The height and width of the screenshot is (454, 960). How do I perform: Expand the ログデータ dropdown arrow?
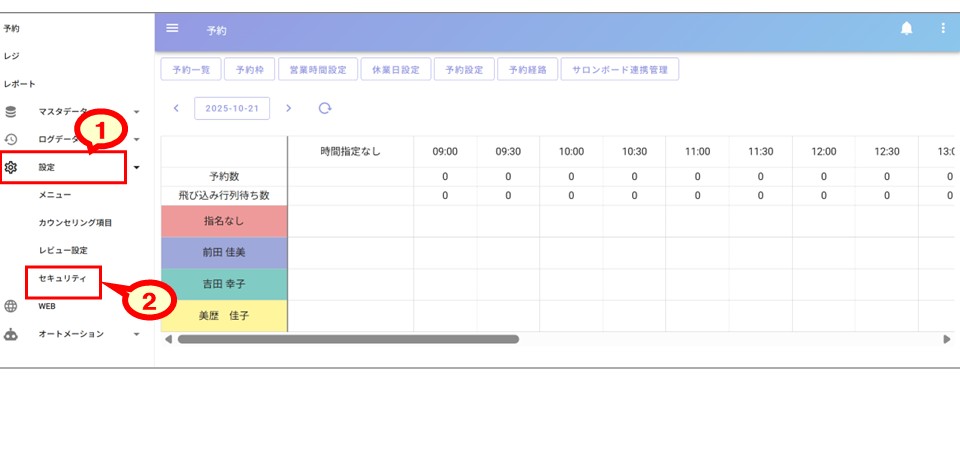(x=136, y=139)
